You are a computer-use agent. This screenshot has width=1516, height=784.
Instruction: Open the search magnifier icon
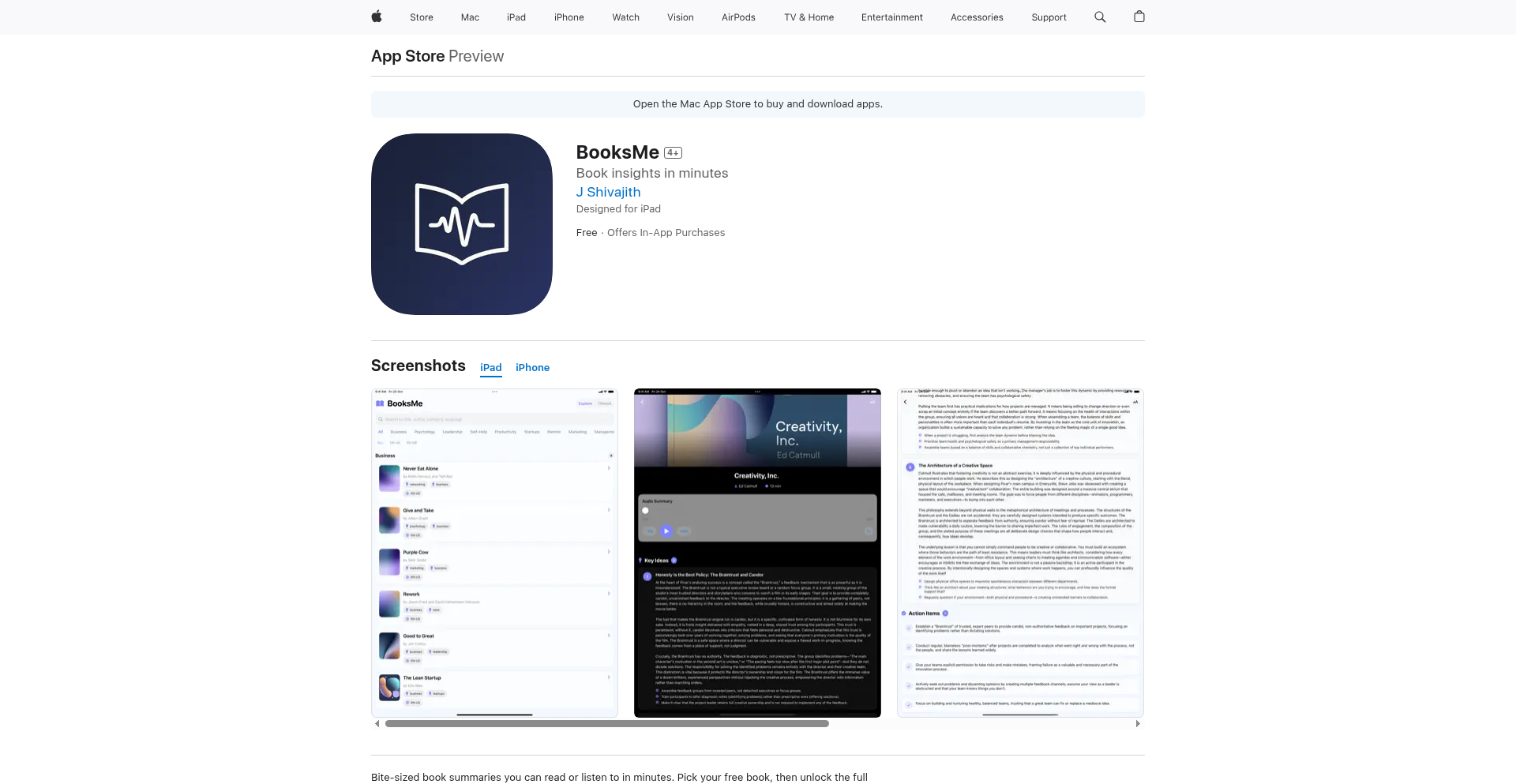pos(1100,17)
